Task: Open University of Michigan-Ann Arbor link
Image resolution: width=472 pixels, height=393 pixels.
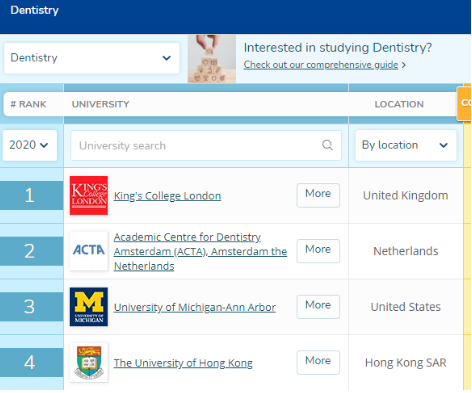Action: tap(195, 307)
